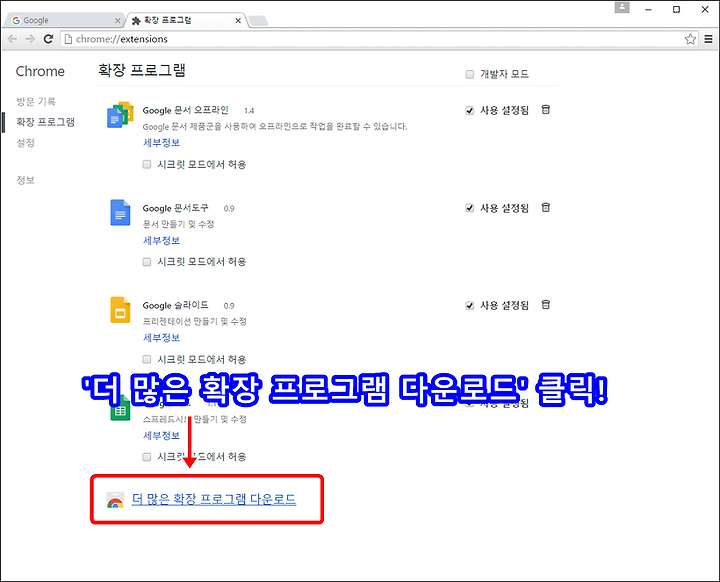Uncheck 사용 설정됨 for Google 문서도구
The width and height of the screenshot is (720, 582).
coord(469,208)
